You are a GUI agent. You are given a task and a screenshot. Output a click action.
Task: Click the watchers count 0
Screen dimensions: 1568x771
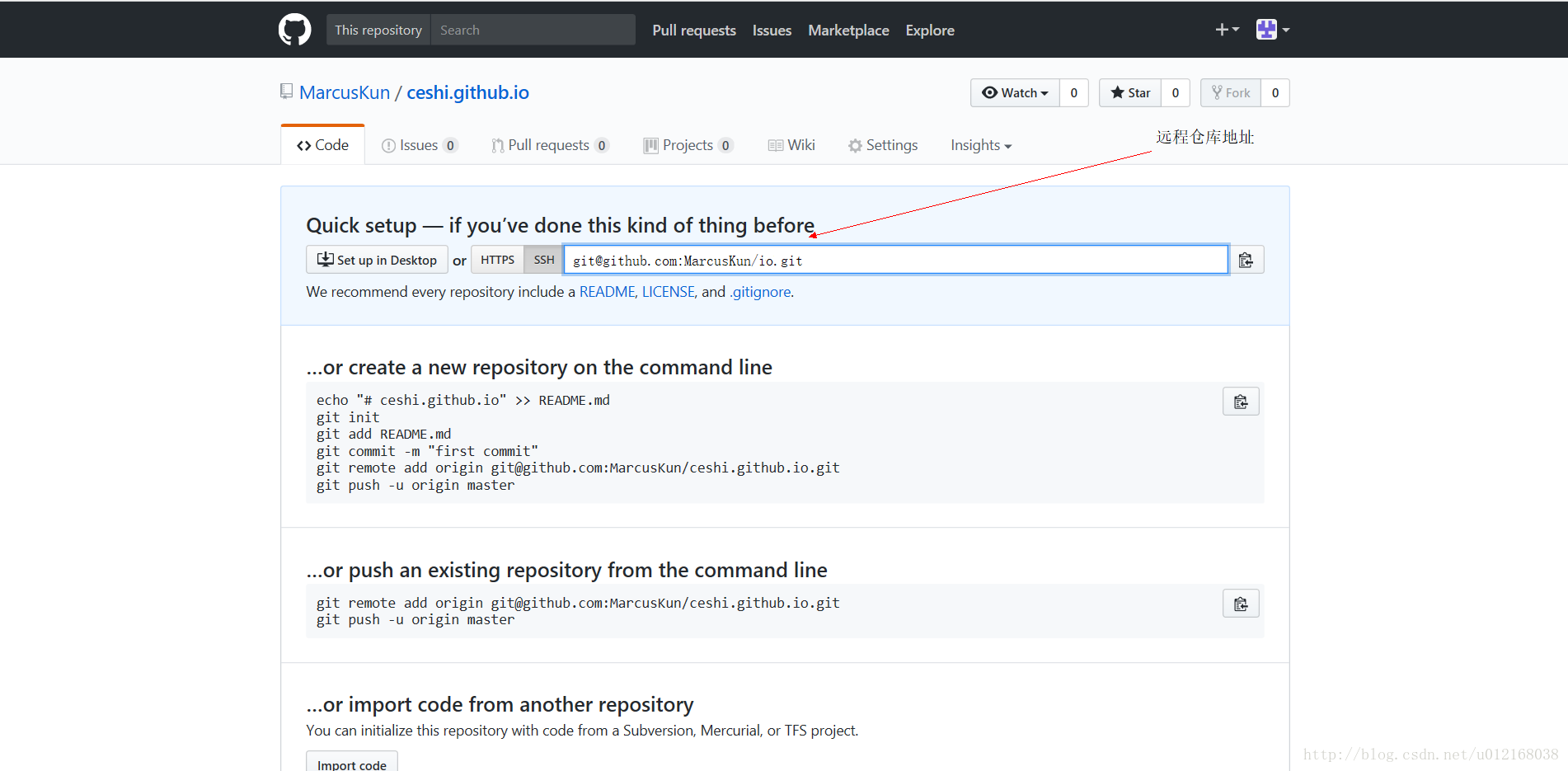click(1073, 93)
